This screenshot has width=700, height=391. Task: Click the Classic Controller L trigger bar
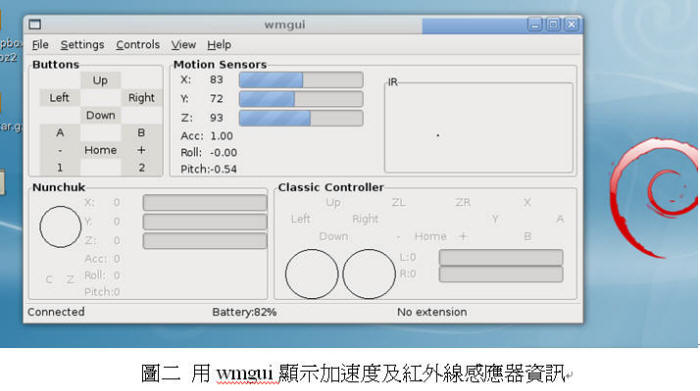[501, 258]
